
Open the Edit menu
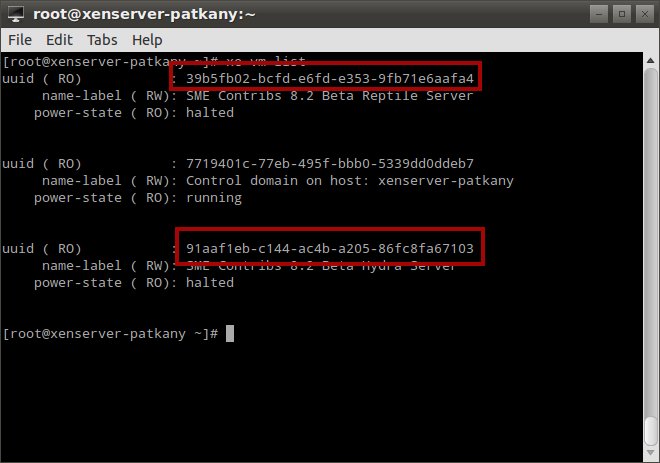click(59, 40)
